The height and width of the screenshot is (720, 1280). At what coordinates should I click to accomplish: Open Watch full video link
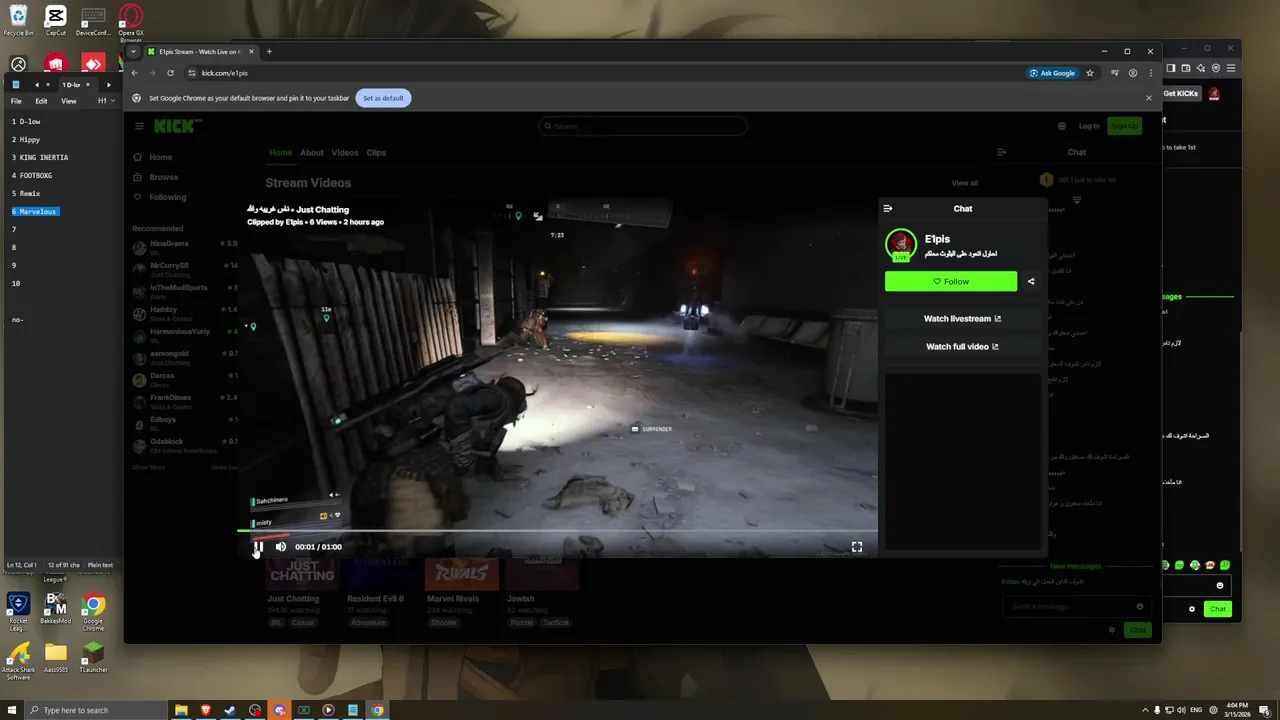pos(962,347)
